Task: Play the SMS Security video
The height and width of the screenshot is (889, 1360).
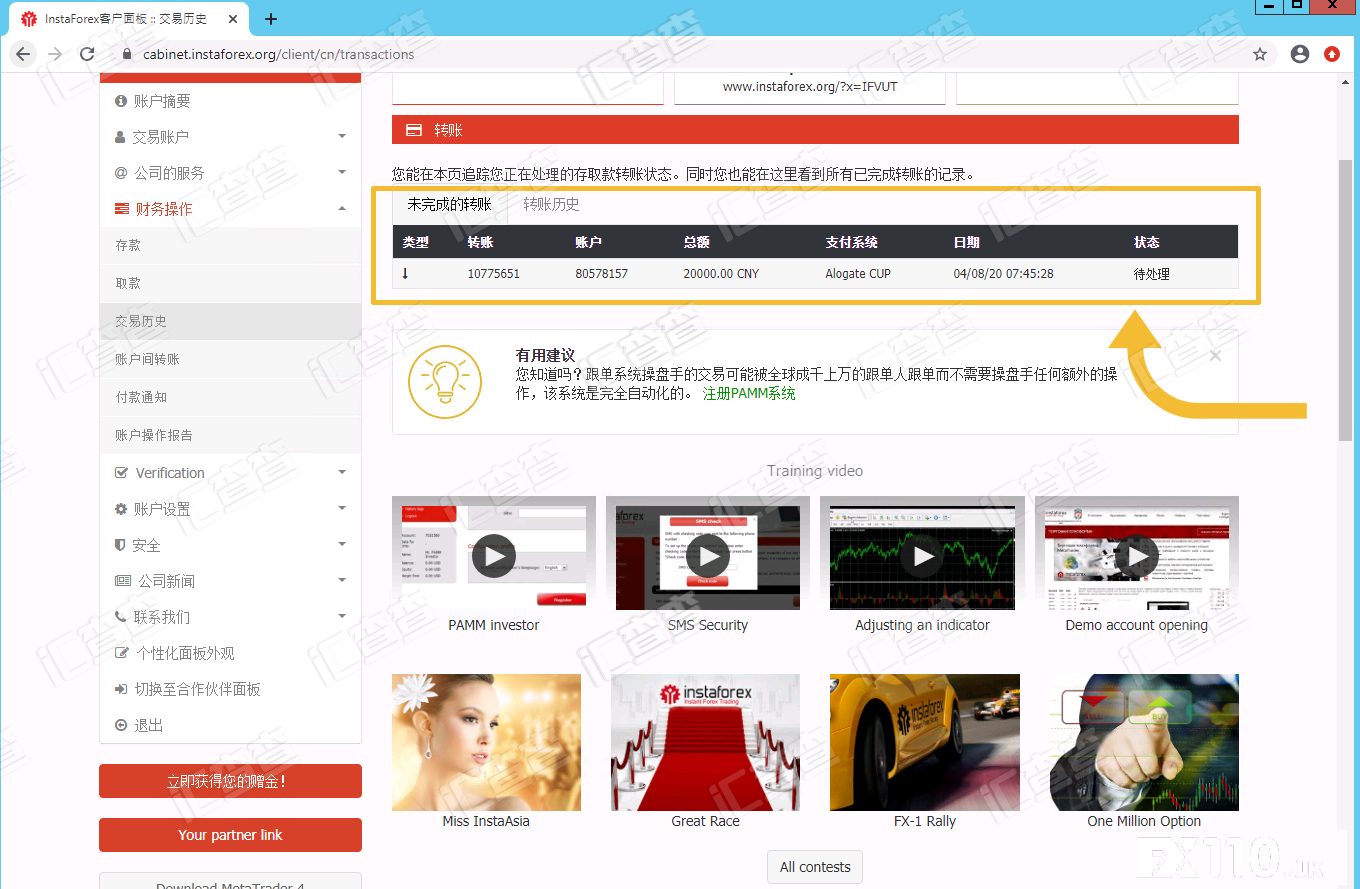Action: 708,554
